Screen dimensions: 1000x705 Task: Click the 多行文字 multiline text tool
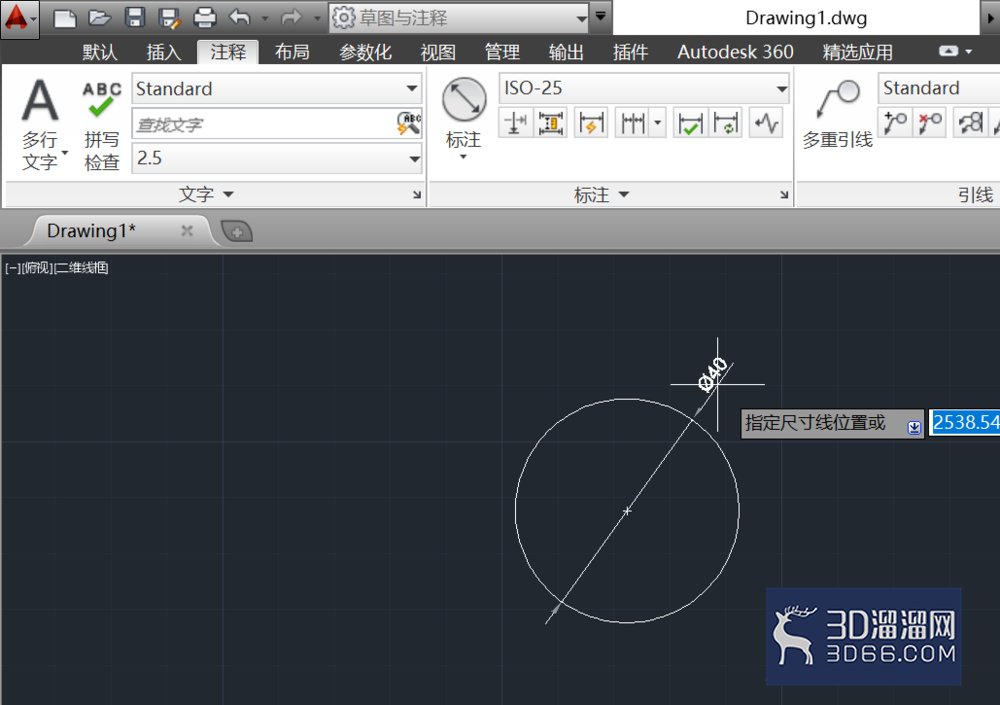tap(40, 124)
